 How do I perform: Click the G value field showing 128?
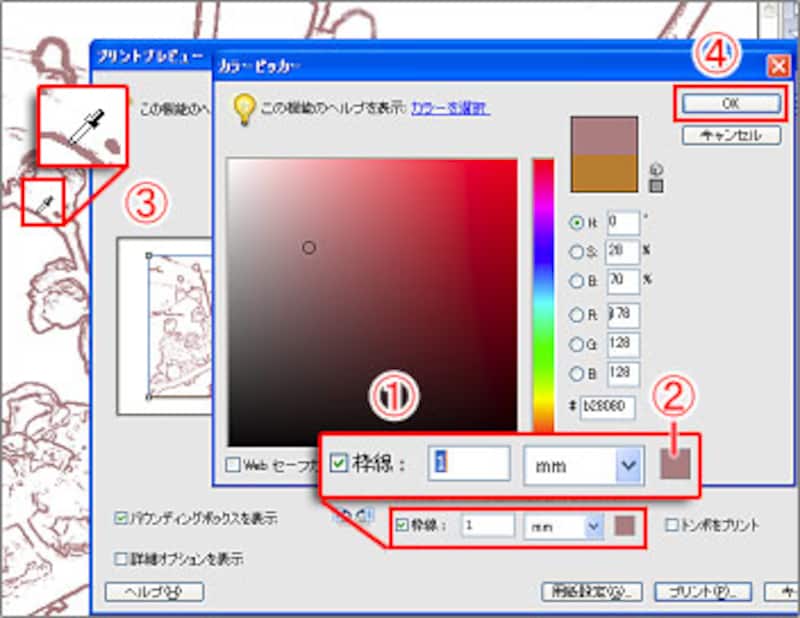click(x=623, y=344)
